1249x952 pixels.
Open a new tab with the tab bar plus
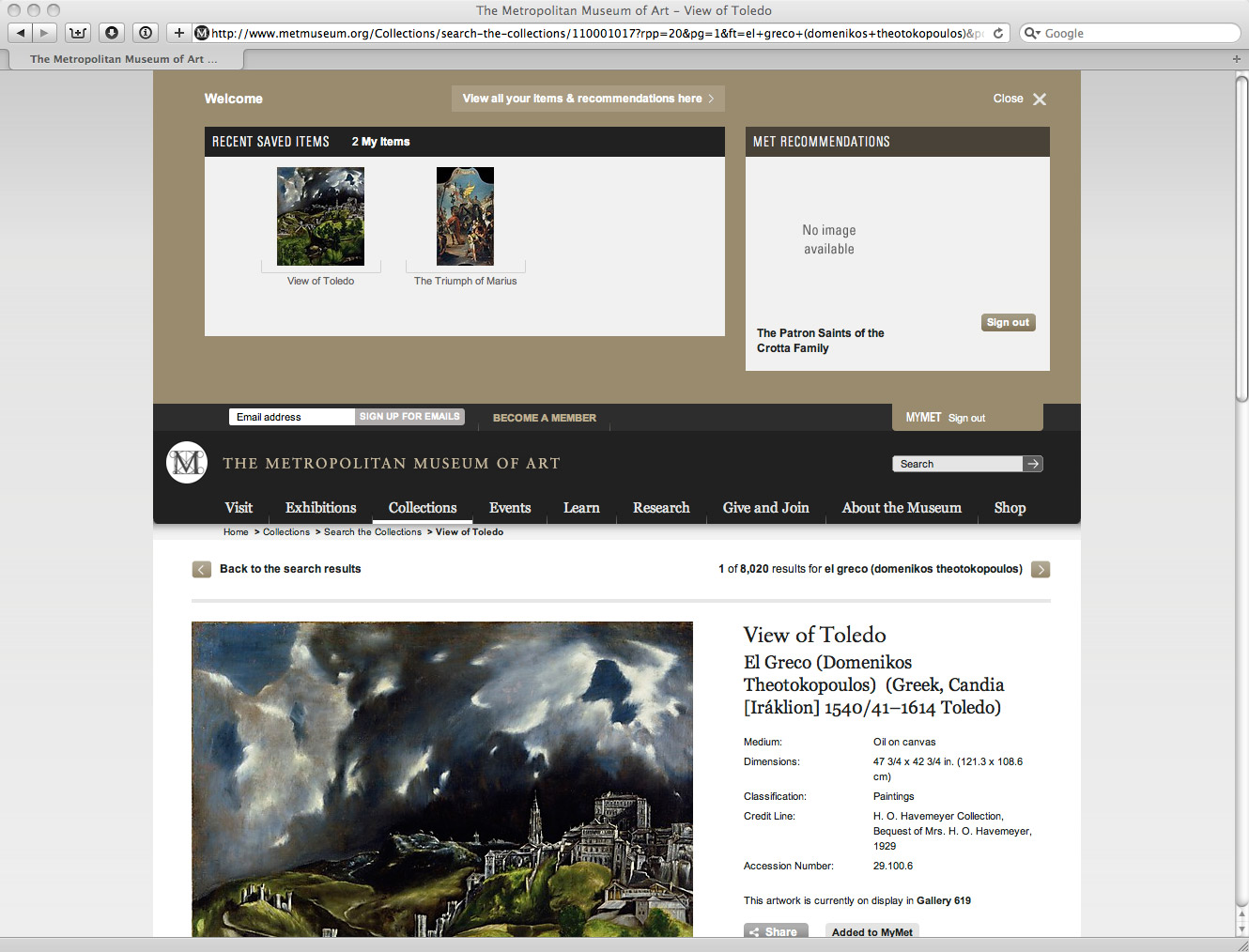coord(1237,59)
